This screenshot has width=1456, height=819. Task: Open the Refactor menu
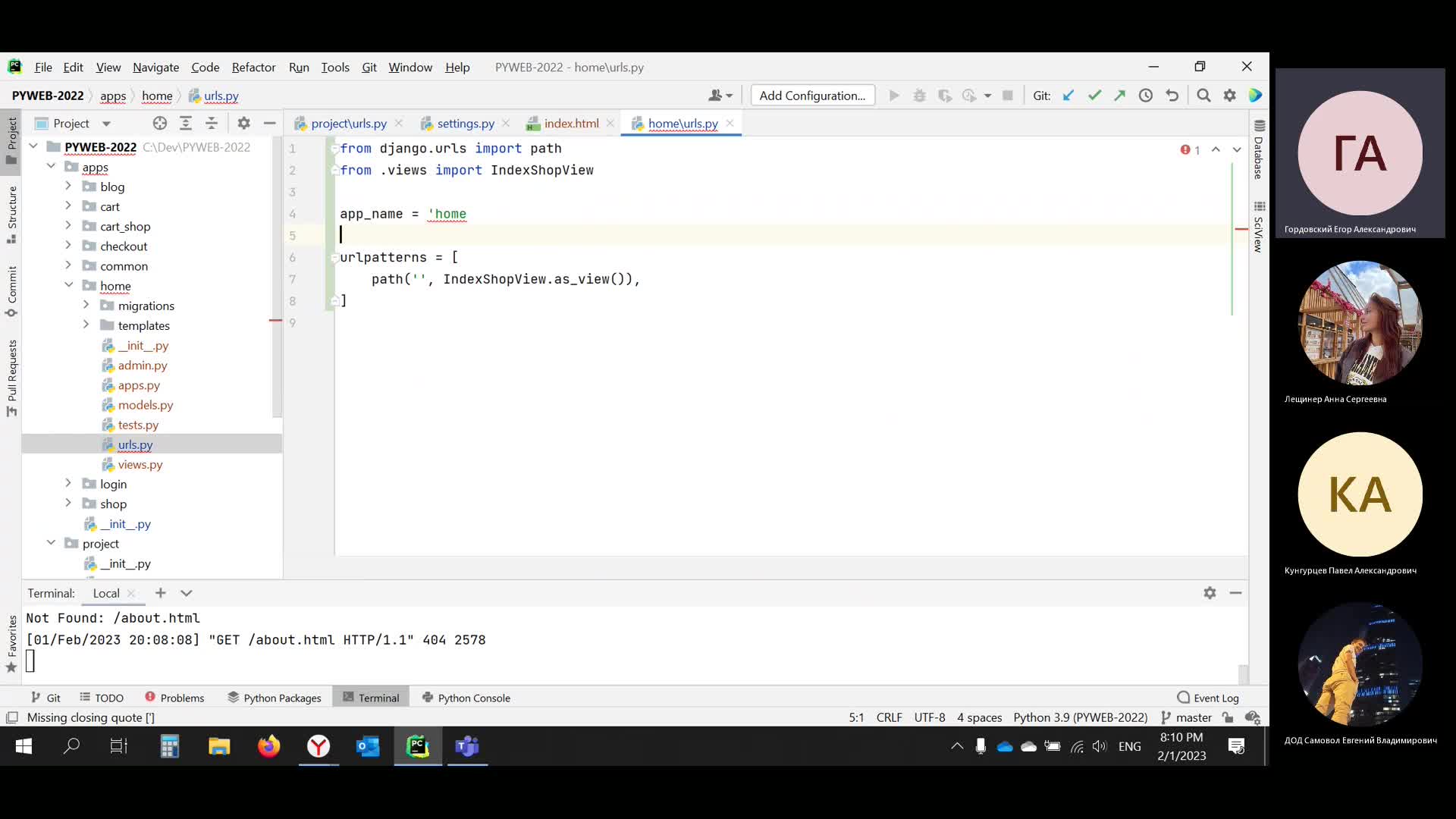click(x=253, y=67)
